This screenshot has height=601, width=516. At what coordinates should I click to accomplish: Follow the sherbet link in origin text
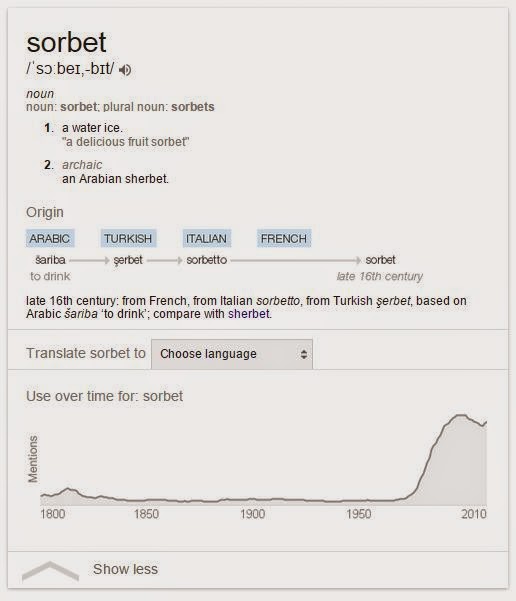pyautogui.click(x=249, y=314)
